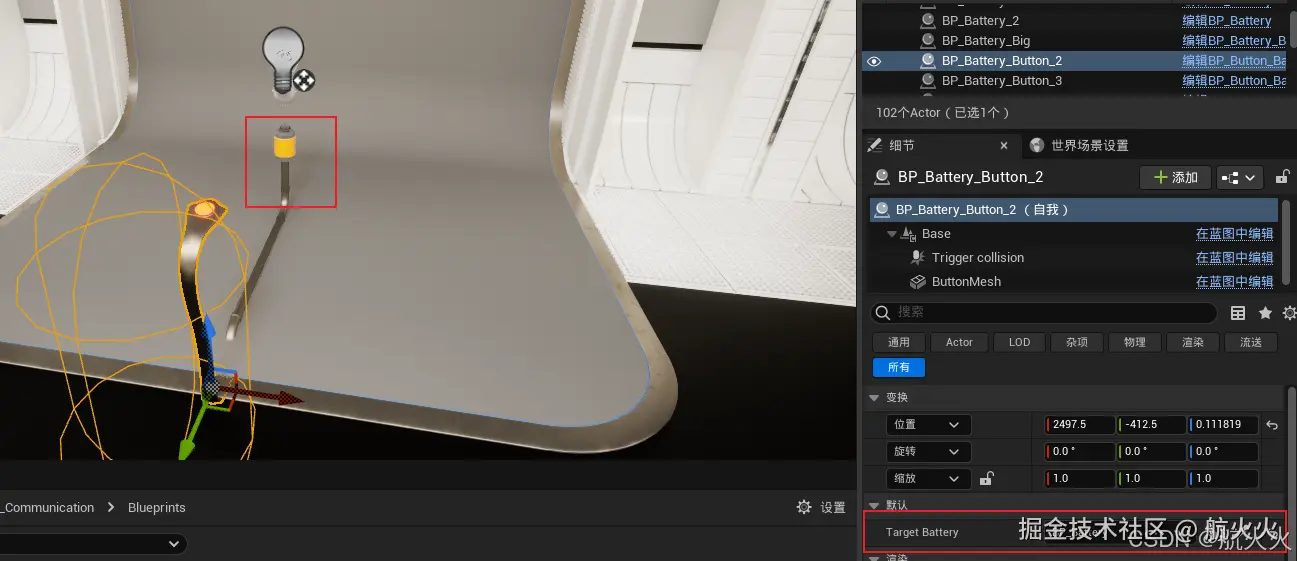Select the 所有 all filter
The image size is (1297, 561).
point(899,368)
